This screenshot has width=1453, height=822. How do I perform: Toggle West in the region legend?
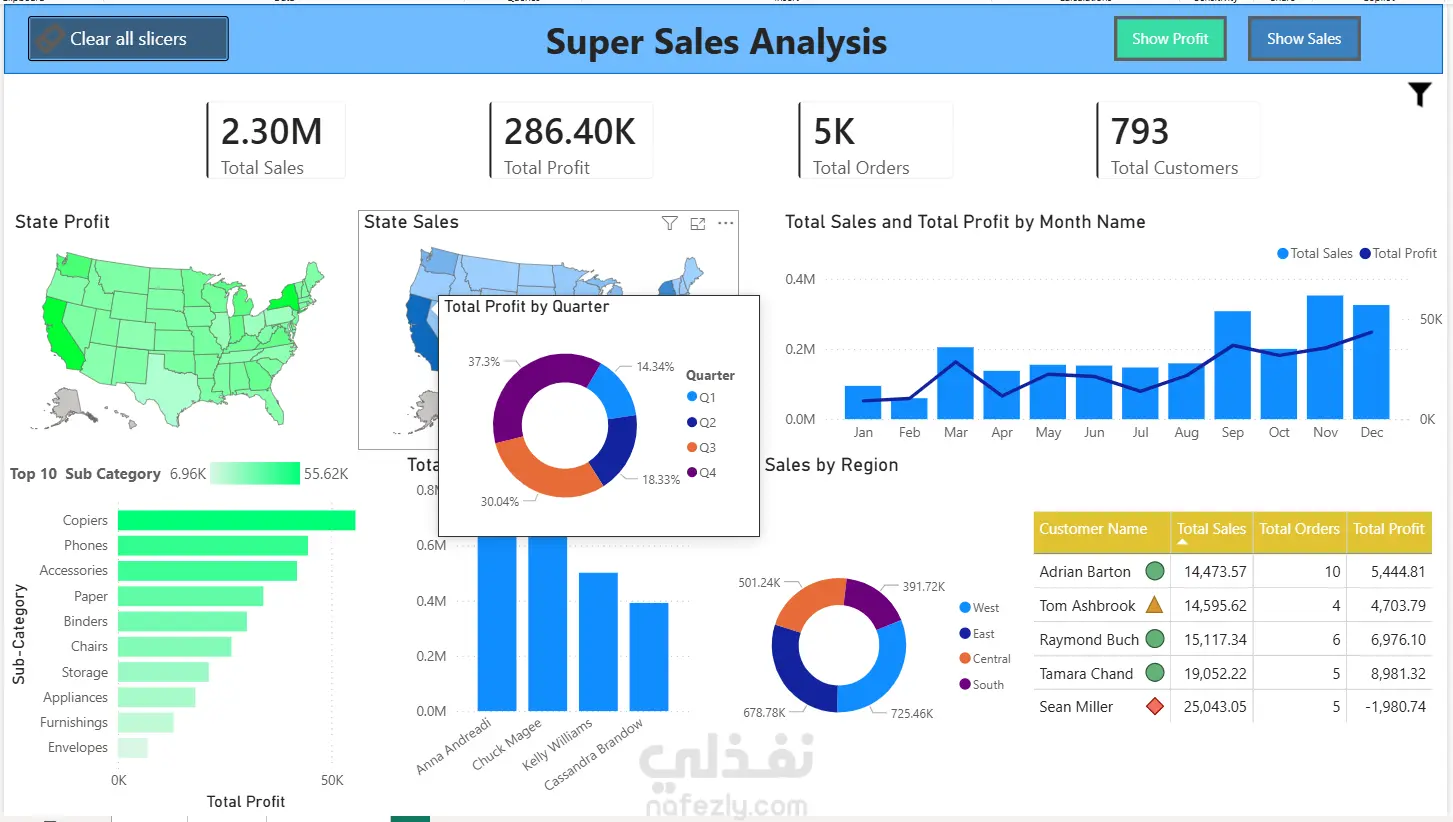pos(979,607)
